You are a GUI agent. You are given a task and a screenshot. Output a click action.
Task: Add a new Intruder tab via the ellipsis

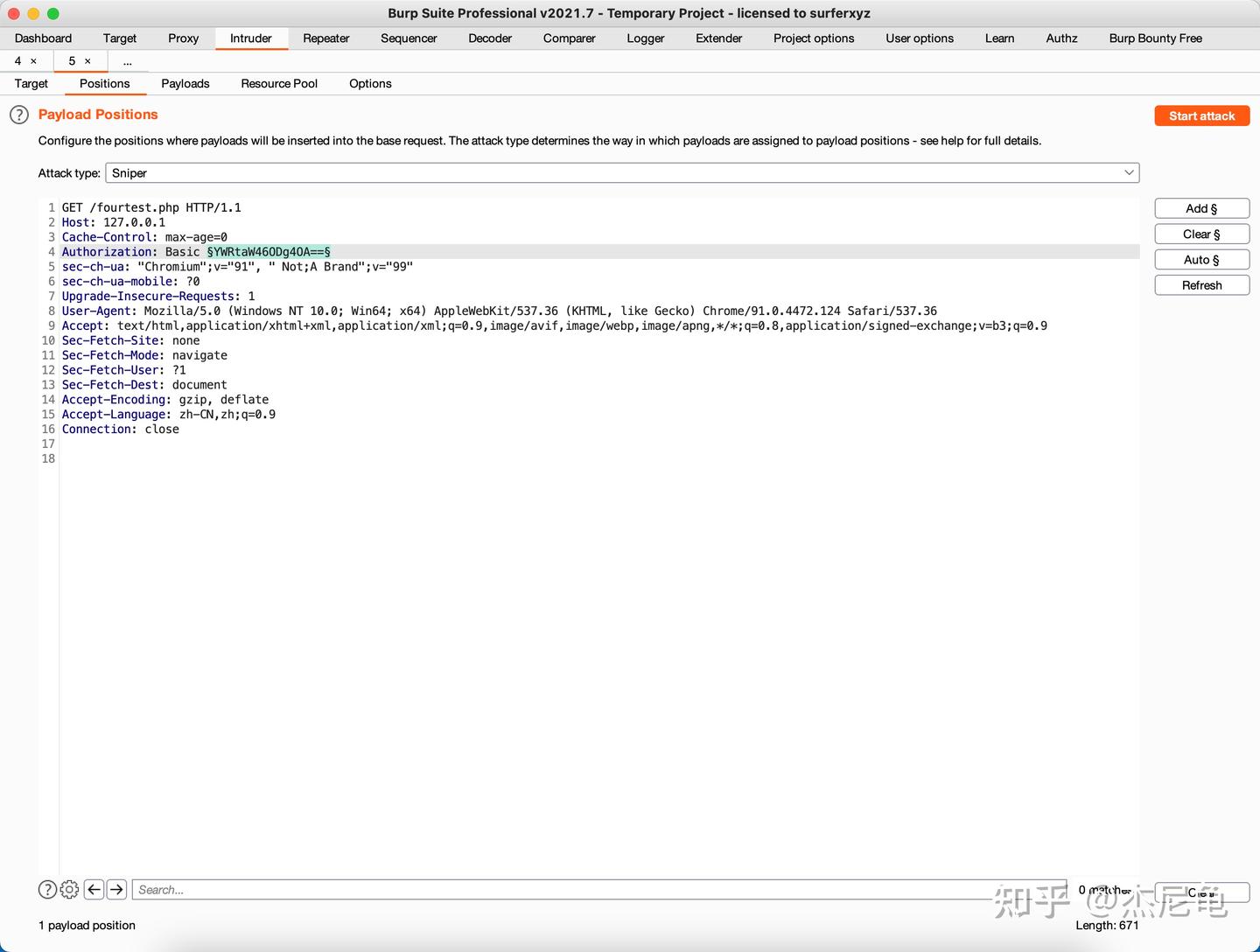click(128, 61)
